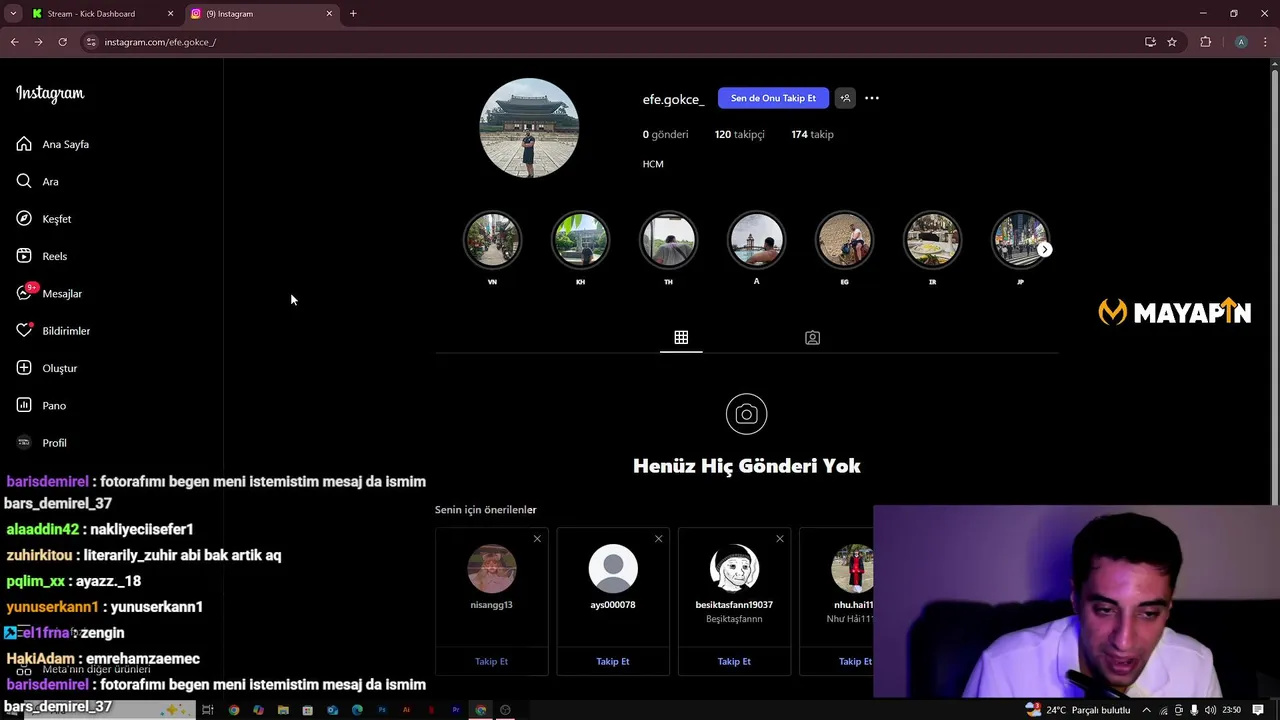Open the volume speaker tray icon
The height and width of the screenshot is (720, 1280).
click(1211, 710)
